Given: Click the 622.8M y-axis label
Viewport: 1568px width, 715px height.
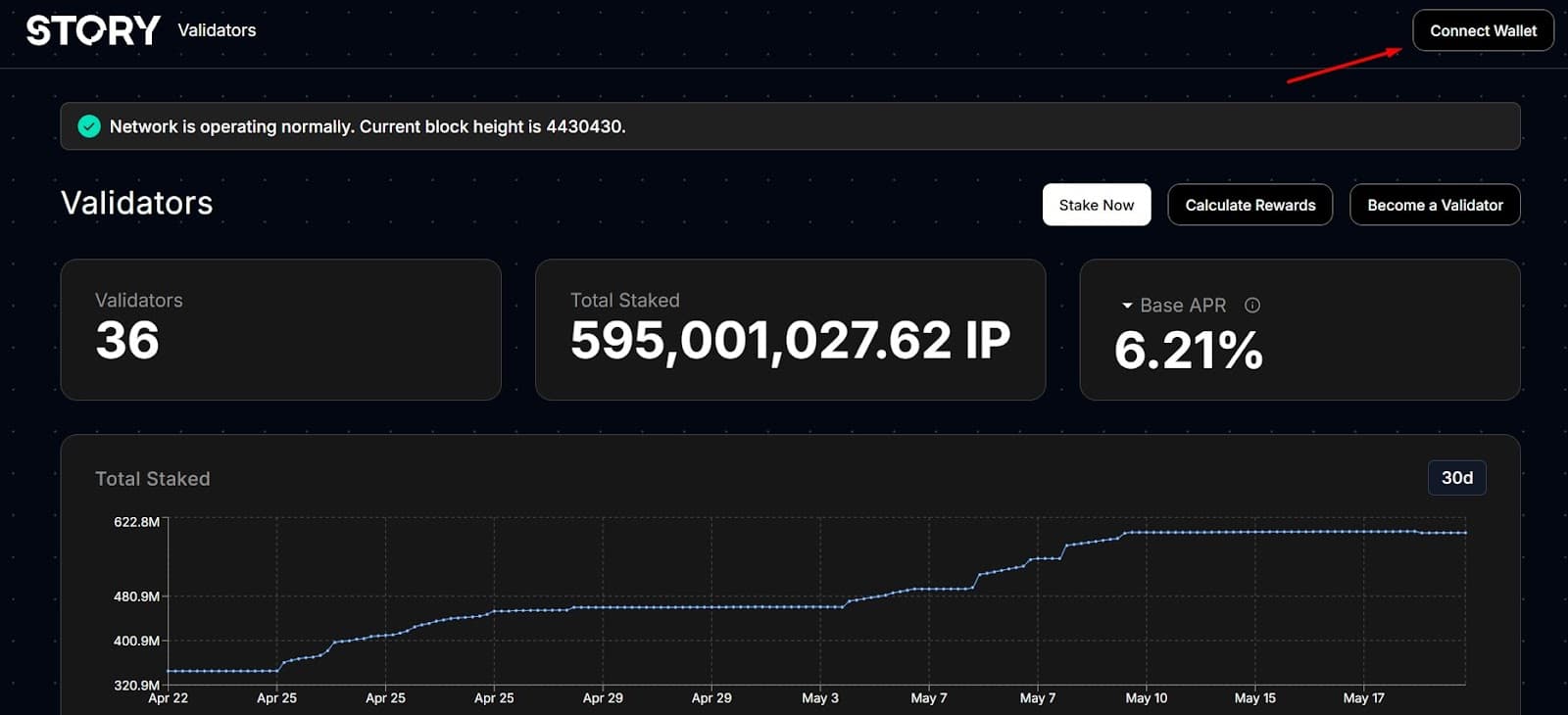Looking at the screenshot, I should click(x=136, y=522).
